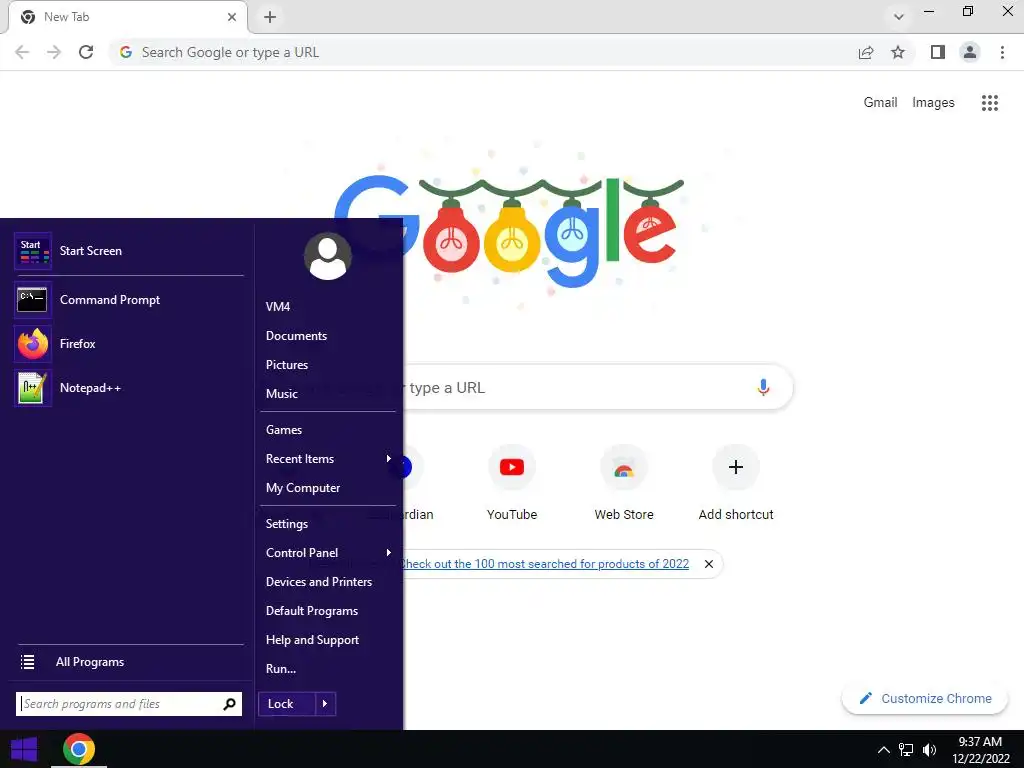The image size is (1024, 768).
Task: Click the Customize Chrome button
Action: tap(925, 698)
